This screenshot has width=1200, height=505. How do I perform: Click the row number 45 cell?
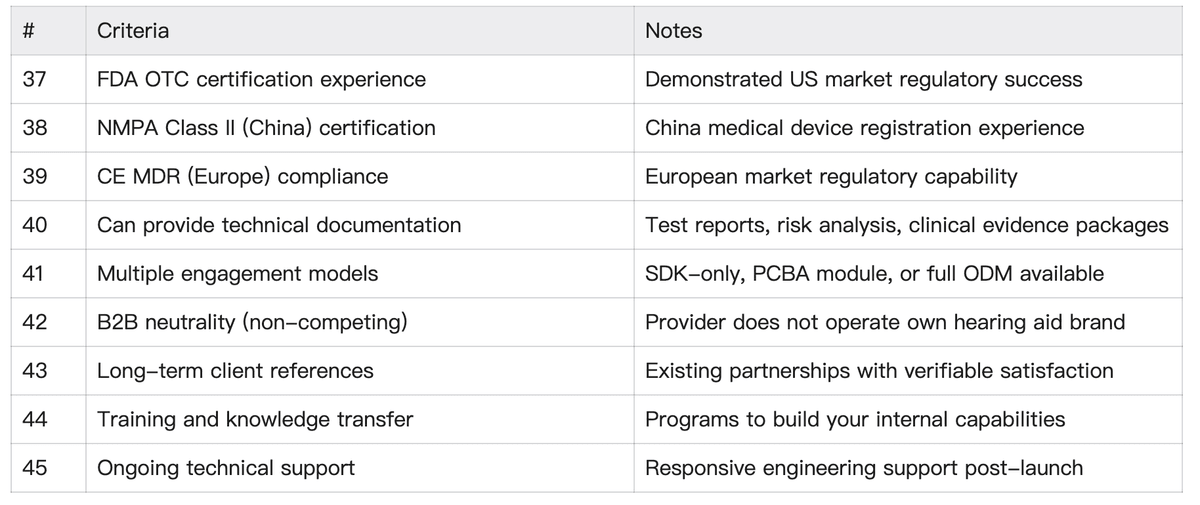34,468
